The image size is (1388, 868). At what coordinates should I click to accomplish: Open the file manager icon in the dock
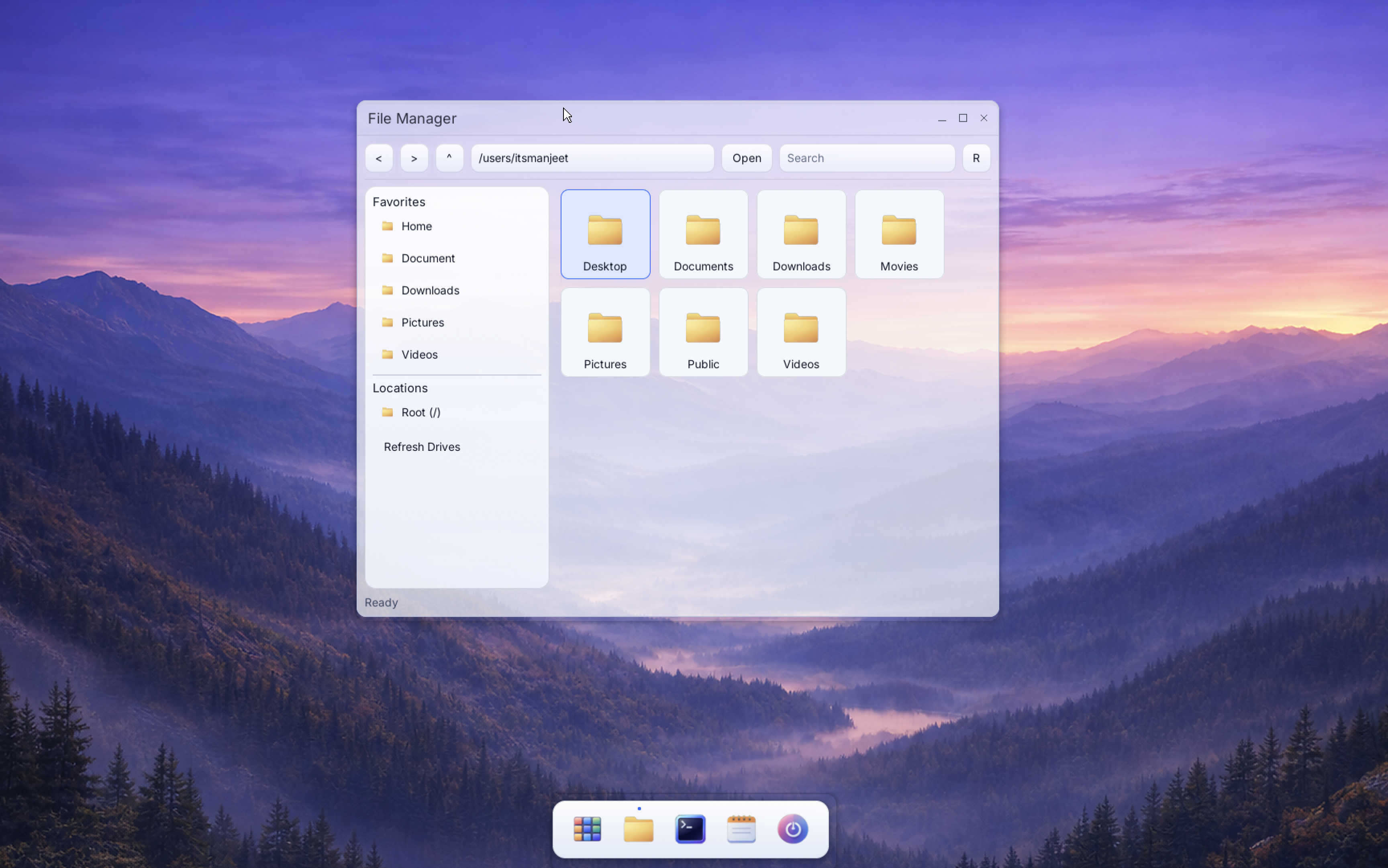(x=638, y=828)
